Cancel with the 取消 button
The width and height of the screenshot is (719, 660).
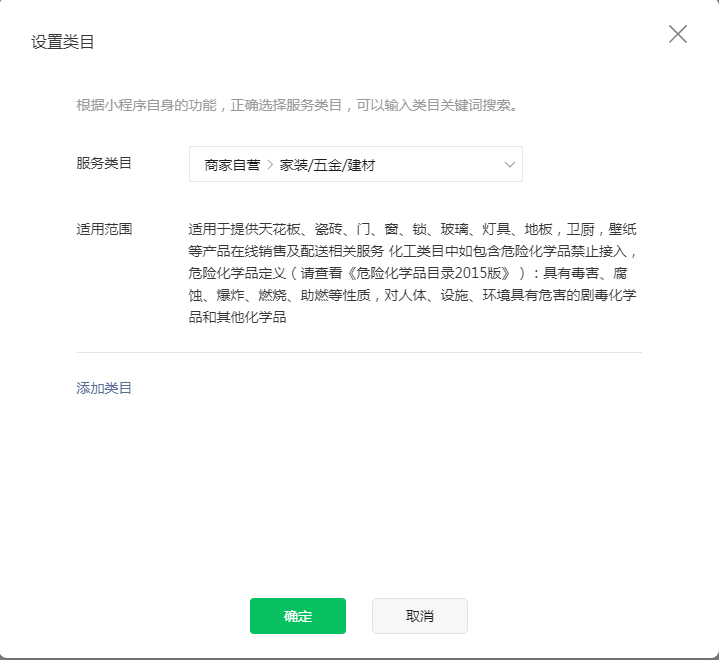420,616
